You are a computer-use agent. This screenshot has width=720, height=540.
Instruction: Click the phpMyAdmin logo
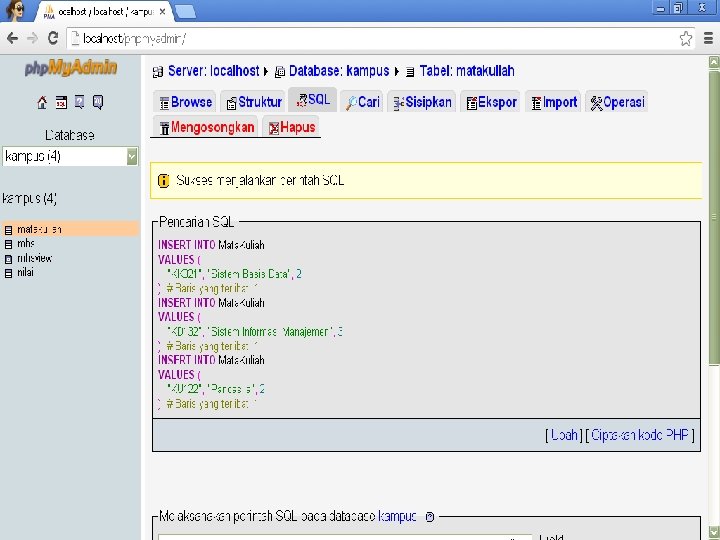pos(71,68)
